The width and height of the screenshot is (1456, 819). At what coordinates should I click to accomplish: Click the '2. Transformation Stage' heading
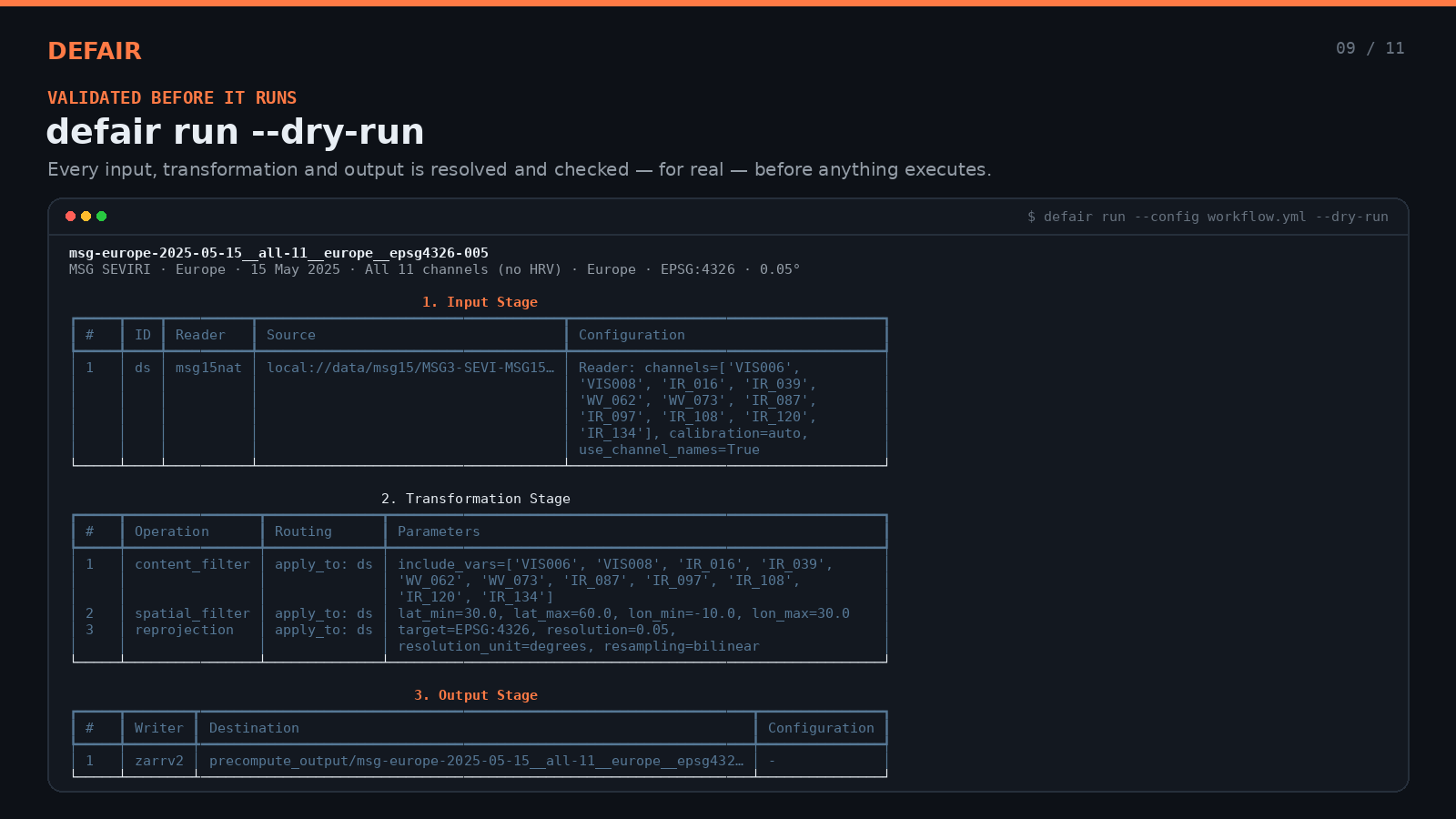(476, 499)
